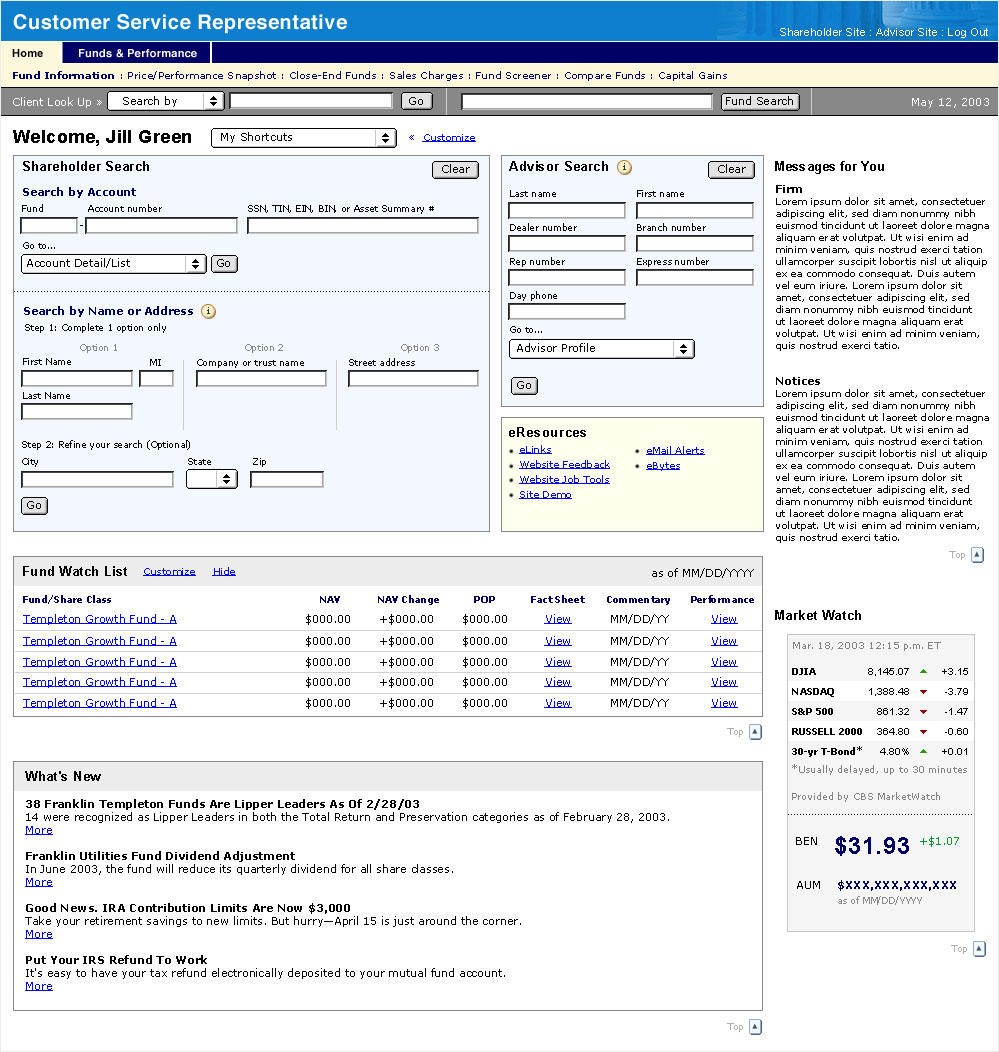Click Top arrow icon under Fund Watch List
This screenshot has width=999, height=1052.
tap(755, 732)
